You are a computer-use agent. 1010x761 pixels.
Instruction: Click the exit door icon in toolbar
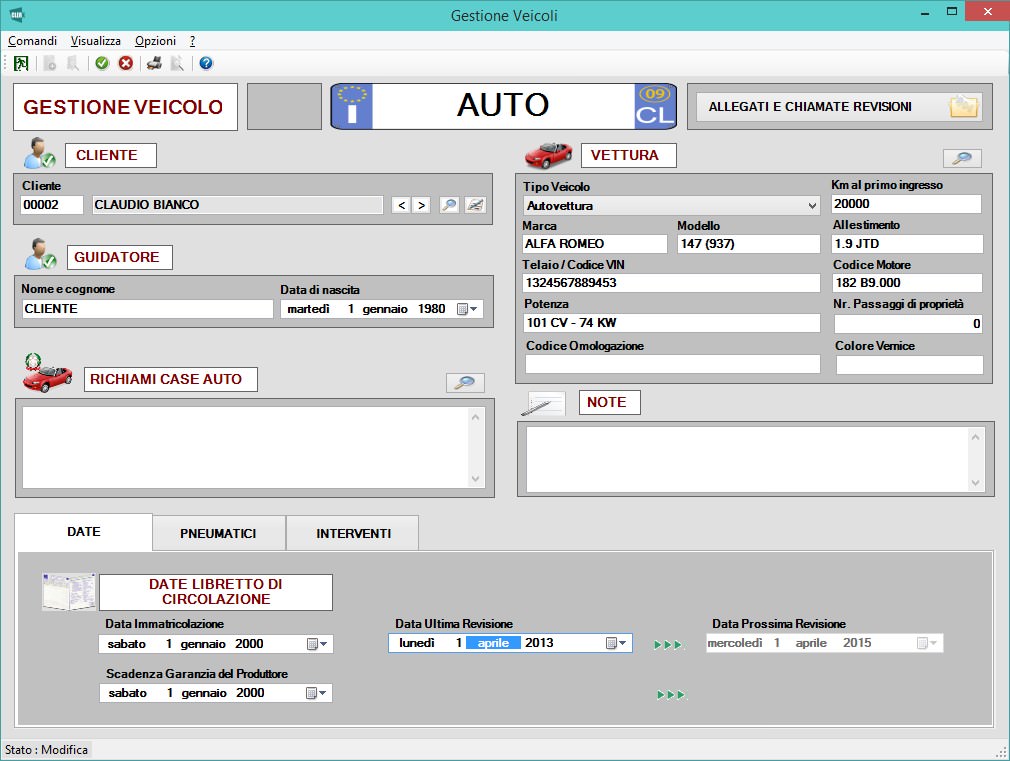(x=21, y=63)
